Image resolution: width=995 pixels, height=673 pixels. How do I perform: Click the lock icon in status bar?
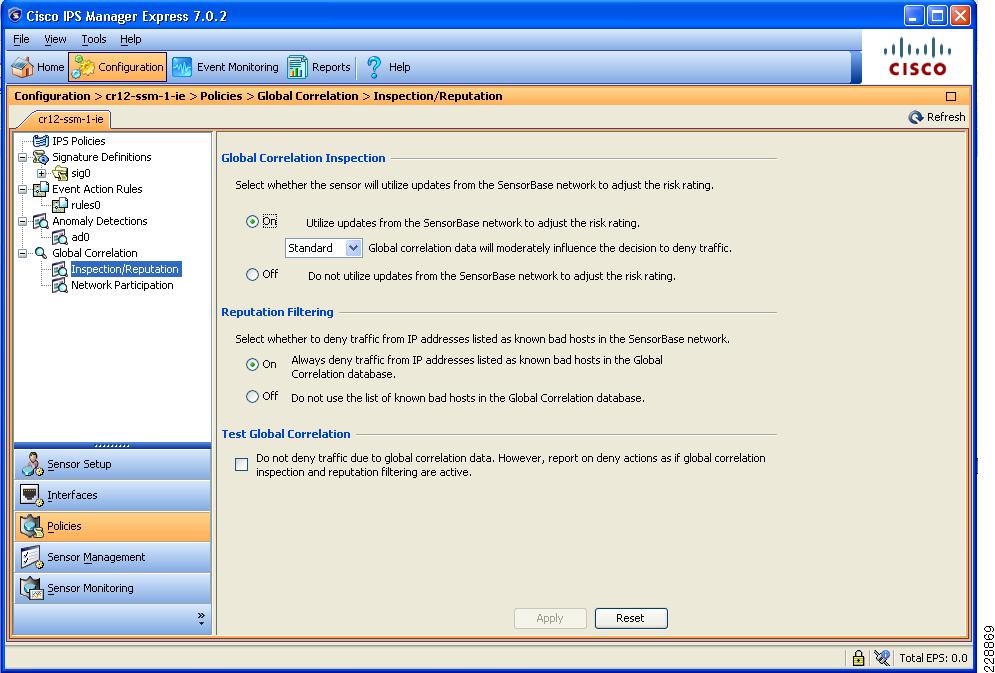point(858,658)
